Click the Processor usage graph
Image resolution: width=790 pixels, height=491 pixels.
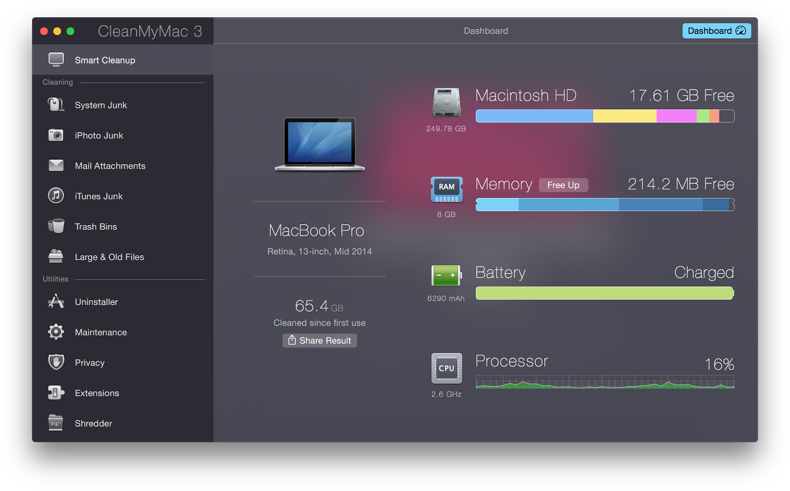605,382
